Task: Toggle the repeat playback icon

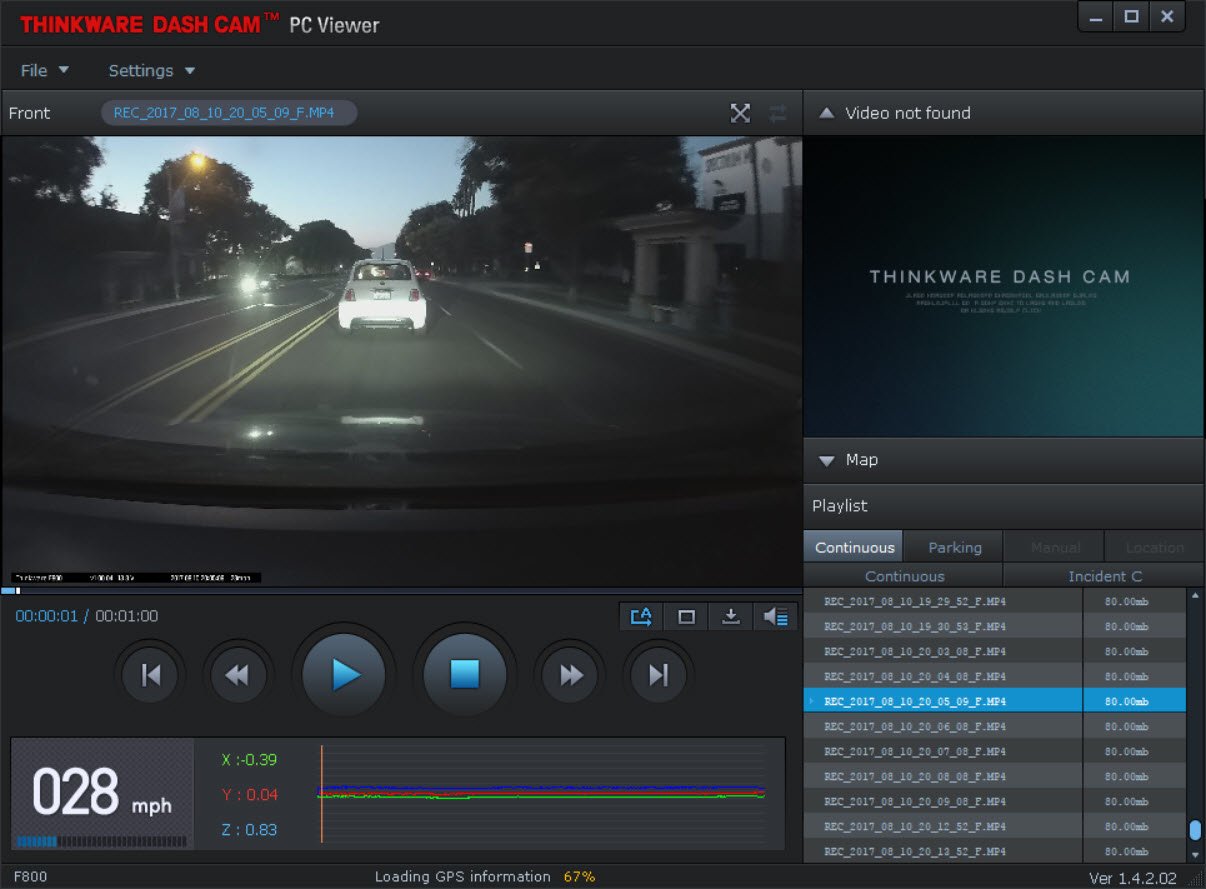Action: pyautogui.click(x=642, y=616)
